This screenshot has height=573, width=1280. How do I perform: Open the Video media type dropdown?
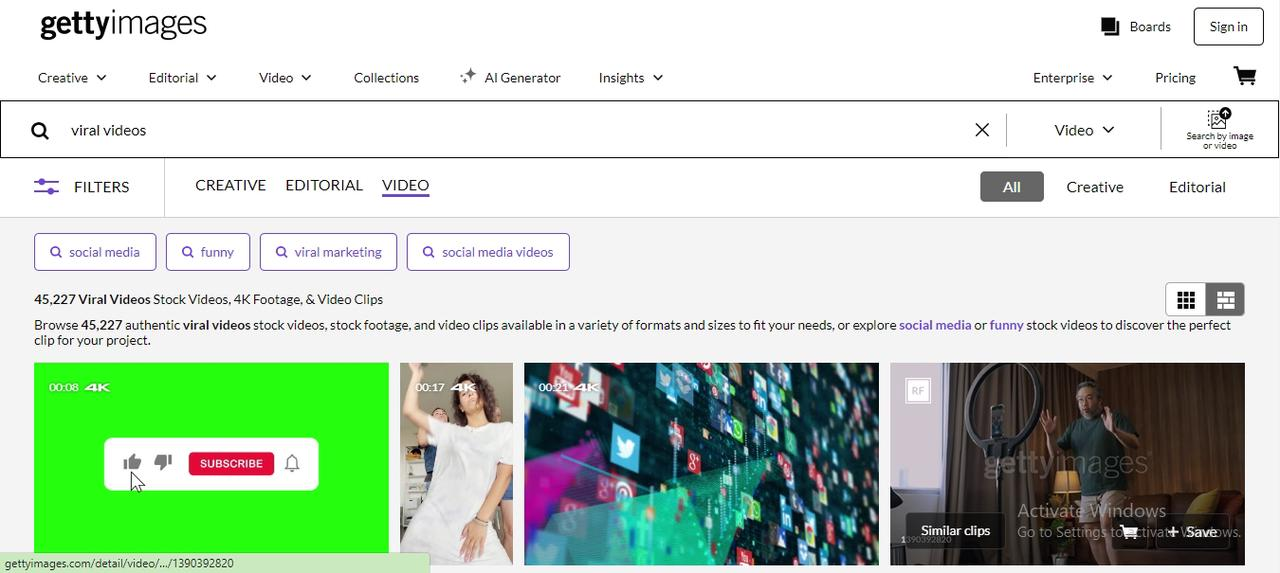pos(1084,130)
